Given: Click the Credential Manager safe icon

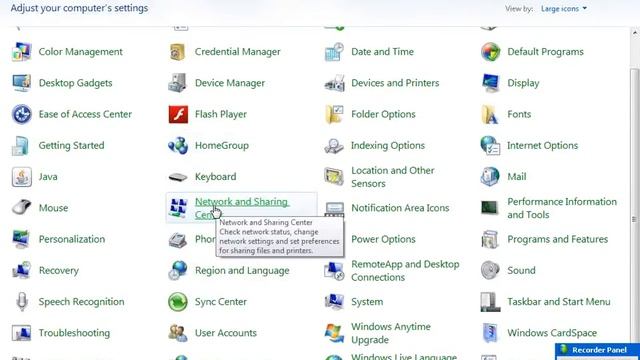Looking at the screenshot, I should coord(178,52).
